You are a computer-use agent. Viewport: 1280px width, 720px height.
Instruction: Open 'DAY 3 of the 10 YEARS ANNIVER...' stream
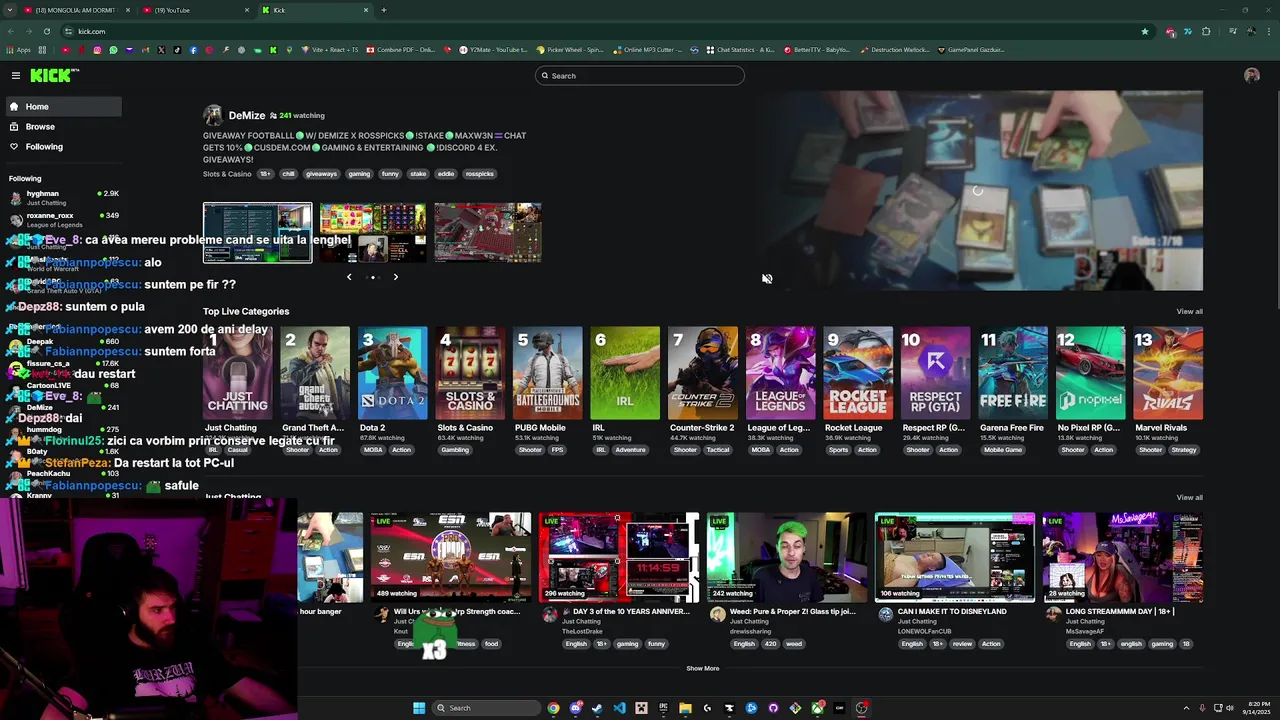[619, 558]
